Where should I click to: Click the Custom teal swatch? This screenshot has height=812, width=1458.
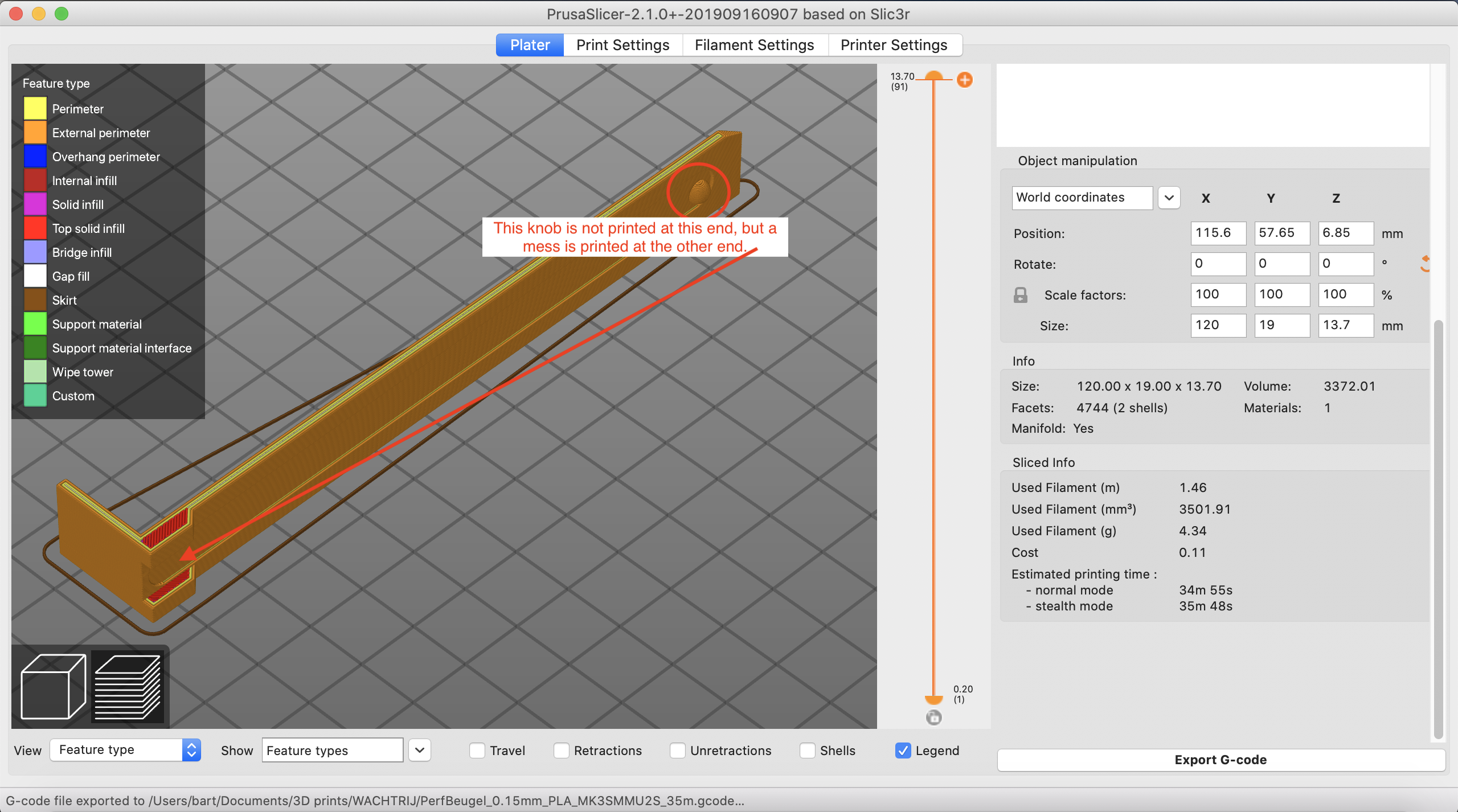[35, 395]
